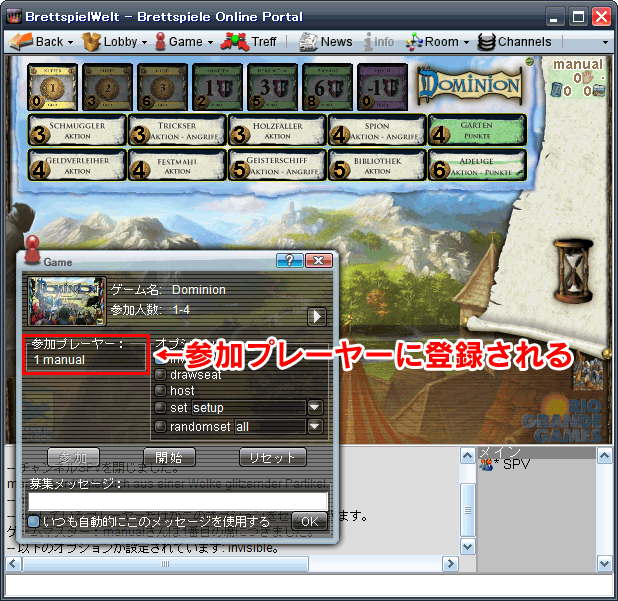Screen dimensions: 618x601
Task: Select the Kupfer 1-coin treasure card
Action: tap(52, 87)
